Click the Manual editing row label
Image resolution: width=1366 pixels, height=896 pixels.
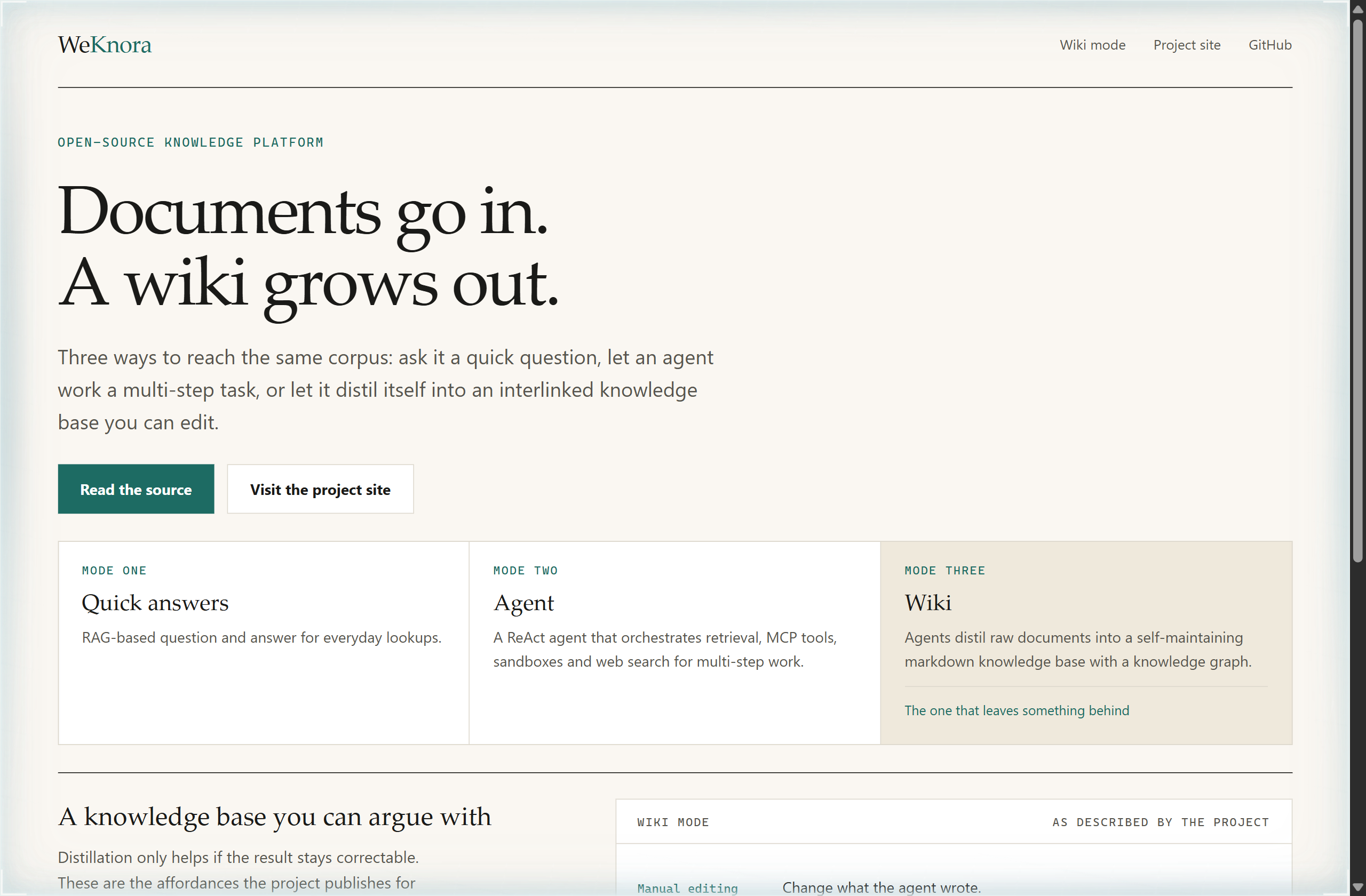pos(688,888)
